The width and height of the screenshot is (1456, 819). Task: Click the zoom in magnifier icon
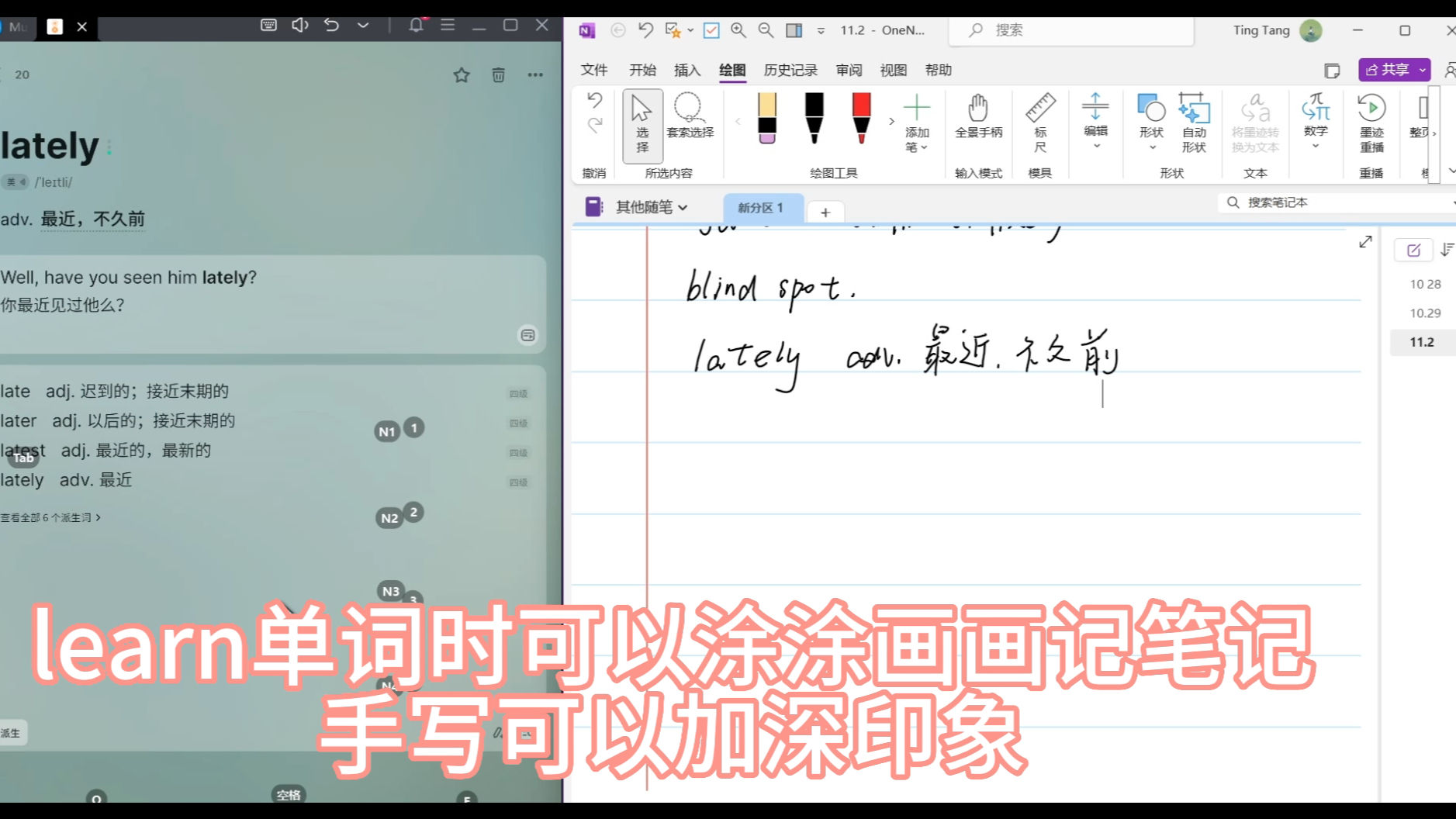[x=738, y=30]
